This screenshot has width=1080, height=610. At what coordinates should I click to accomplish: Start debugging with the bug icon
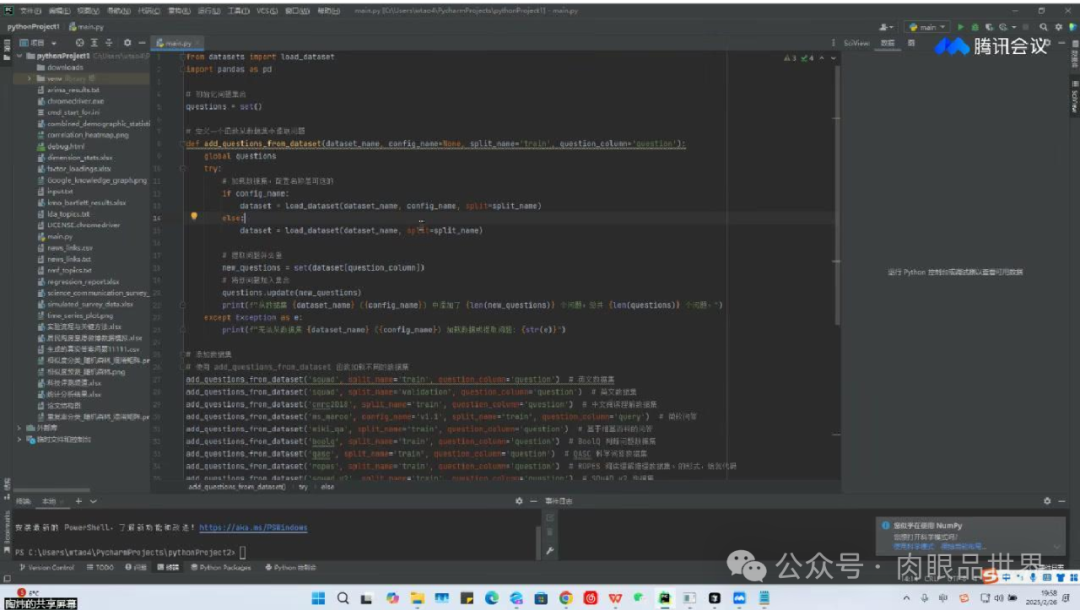(x=975, y=27)
